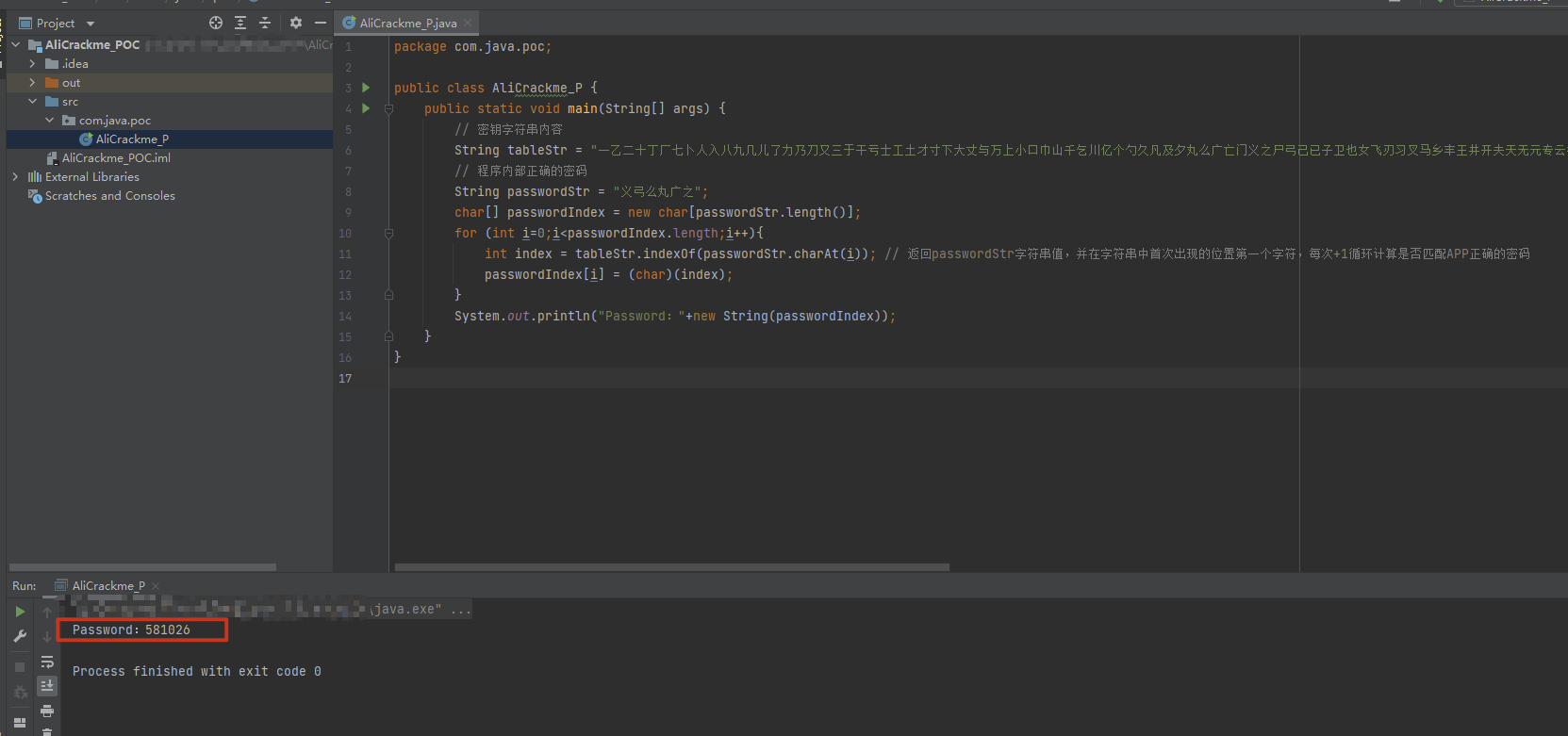Collapse the src folder
This screenshot has height=736, width=1568.
33,101
